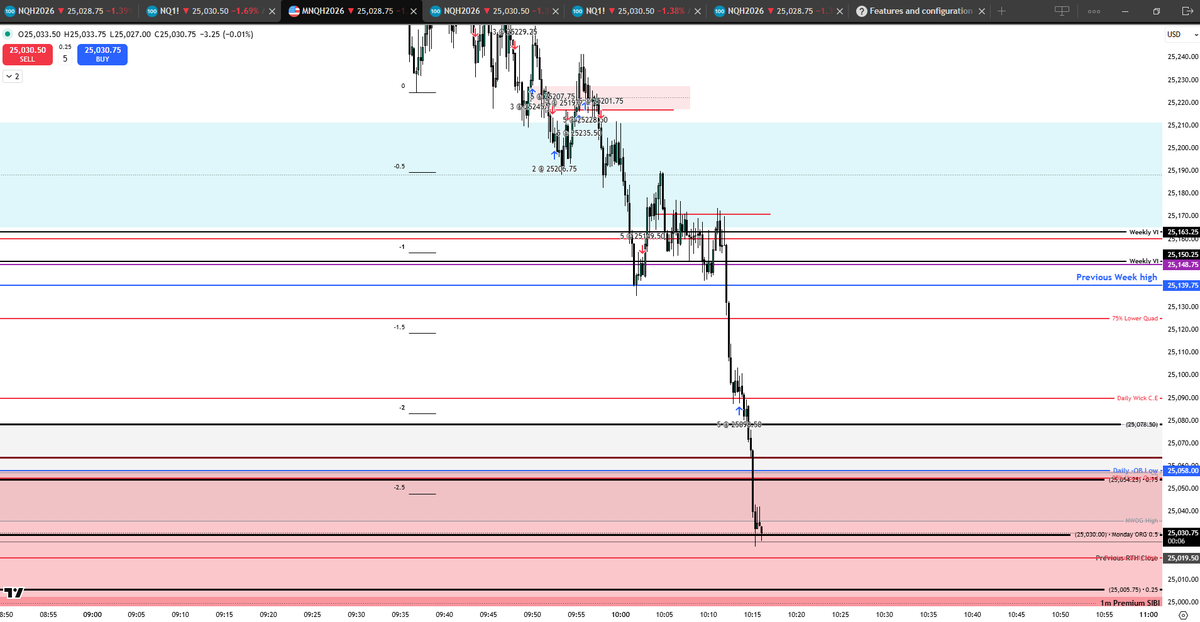Select the Daily Wick C.E label
This screenshot has width=1200, height=622.
pos(1138,398)
